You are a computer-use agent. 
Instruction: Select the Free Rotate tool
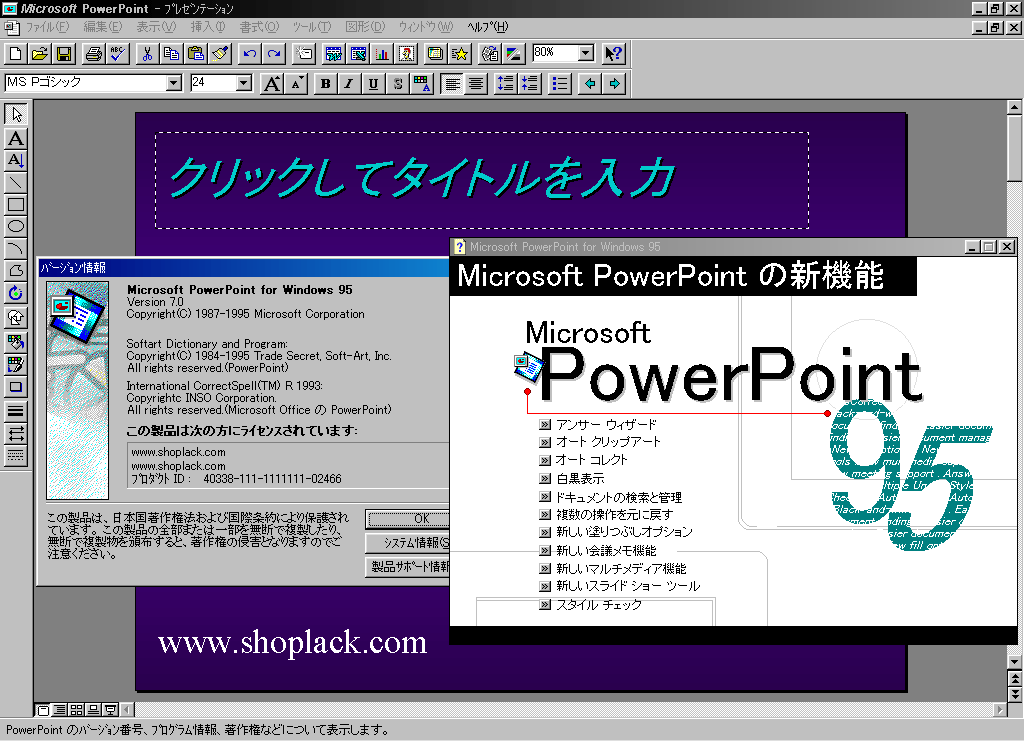coord(16,293)
